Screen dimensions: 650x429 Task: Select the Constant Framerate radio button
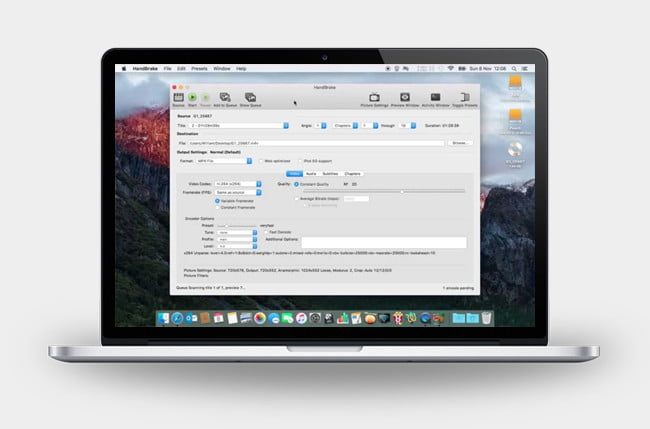(x=218, y=207)
